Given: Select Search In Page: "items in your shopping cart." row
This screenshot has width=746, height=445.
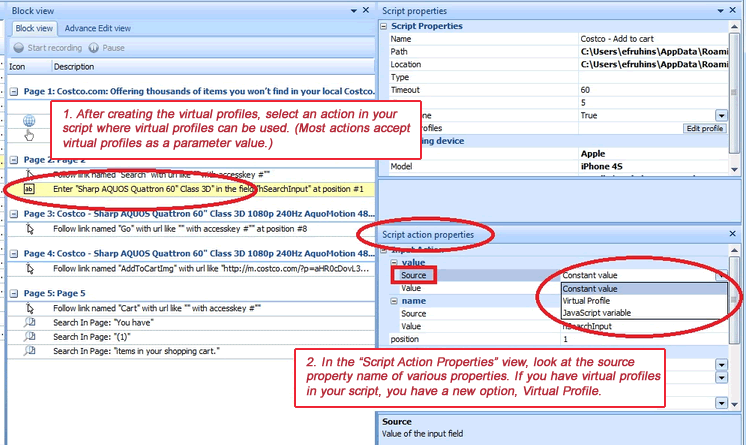Looking at the screenshot, I should point(191,351).
